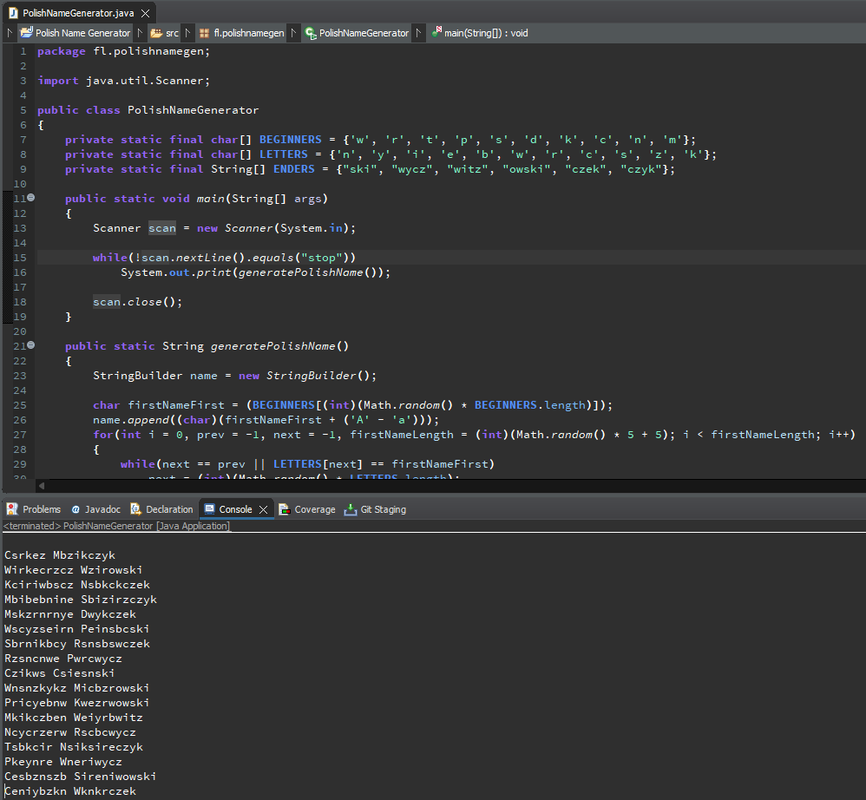Select the PolishNameGenerator.java editor tab

76,12
